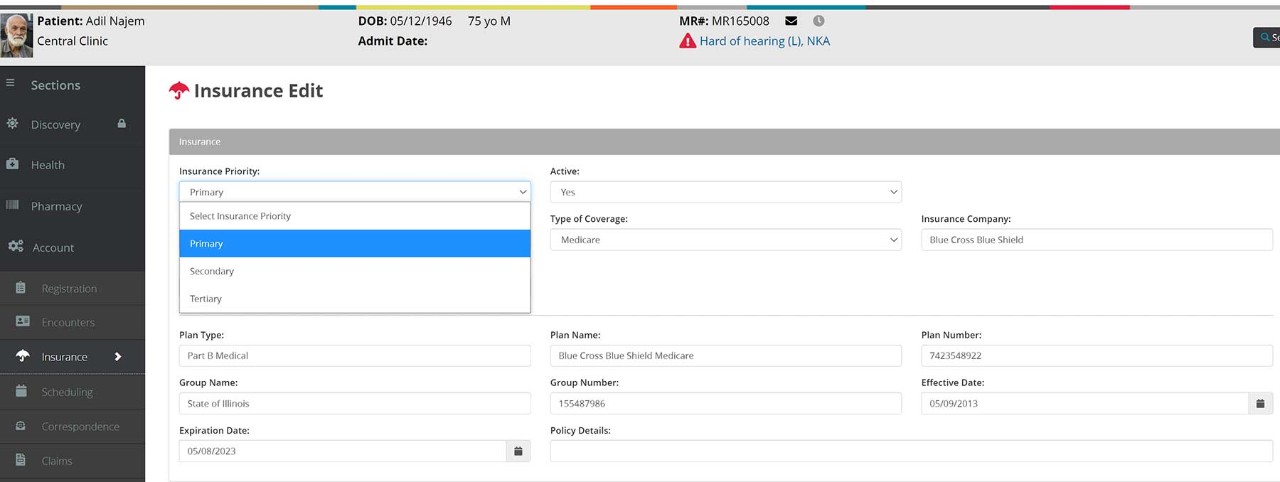Click the hamburger icon next to Sections
1280x482 pixels.
(x=11, y=84)
